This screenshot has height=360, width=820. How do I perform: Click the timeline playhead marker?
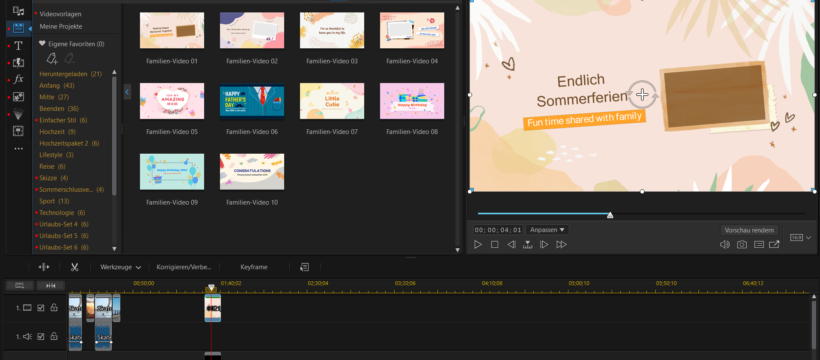point(211,288)
